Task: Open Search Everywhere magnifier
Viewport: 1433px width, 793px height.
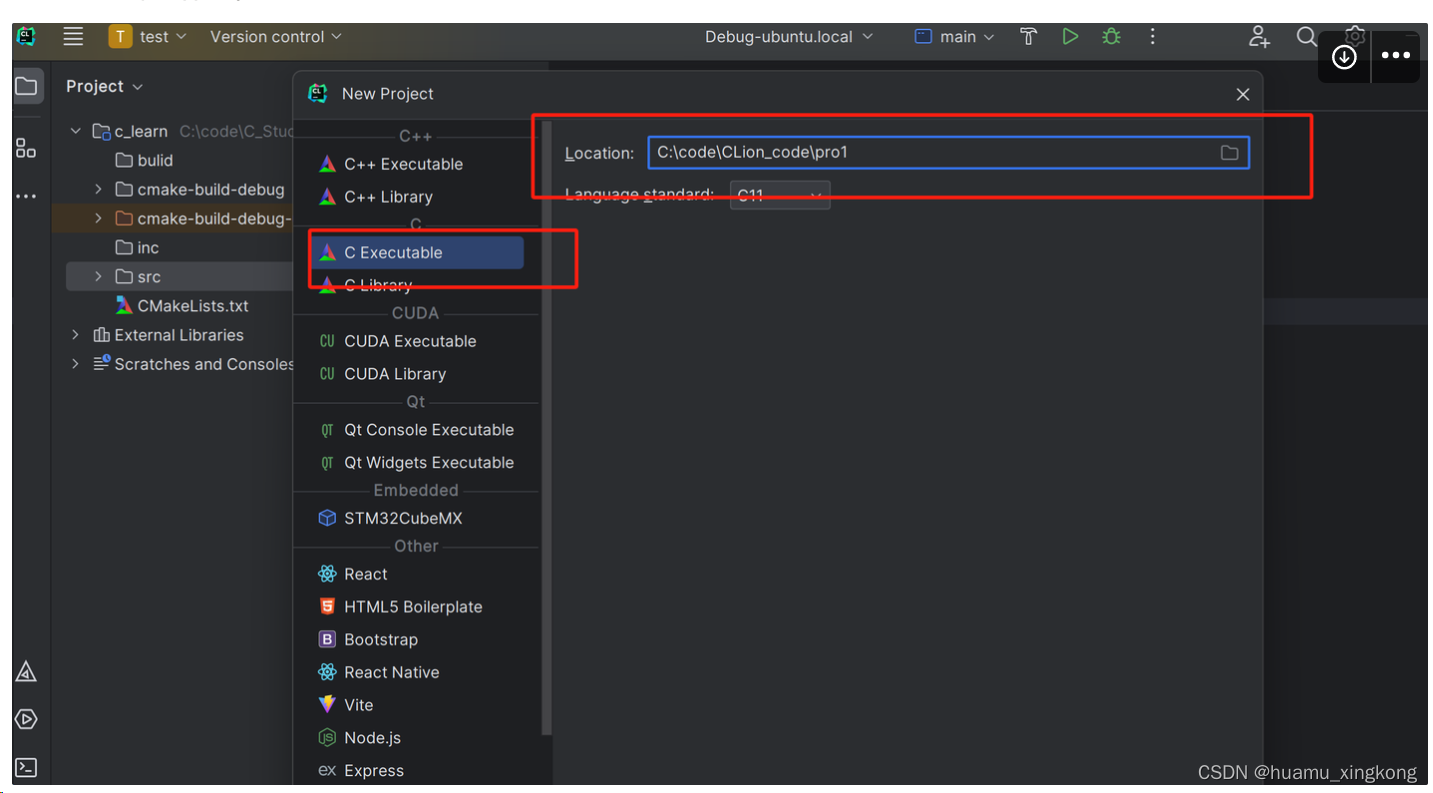Action: pyautogui.click(x=1306, y=36)
